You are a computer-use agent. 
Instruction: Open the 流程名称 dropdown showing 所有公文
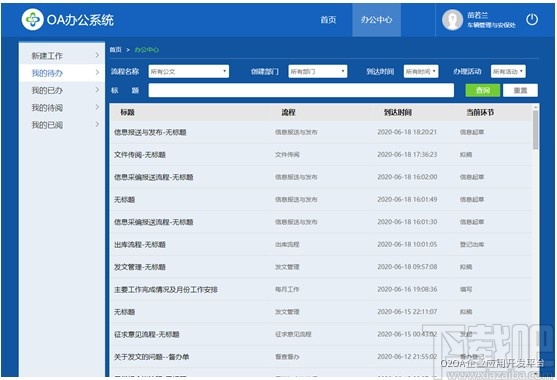point(189,71)
